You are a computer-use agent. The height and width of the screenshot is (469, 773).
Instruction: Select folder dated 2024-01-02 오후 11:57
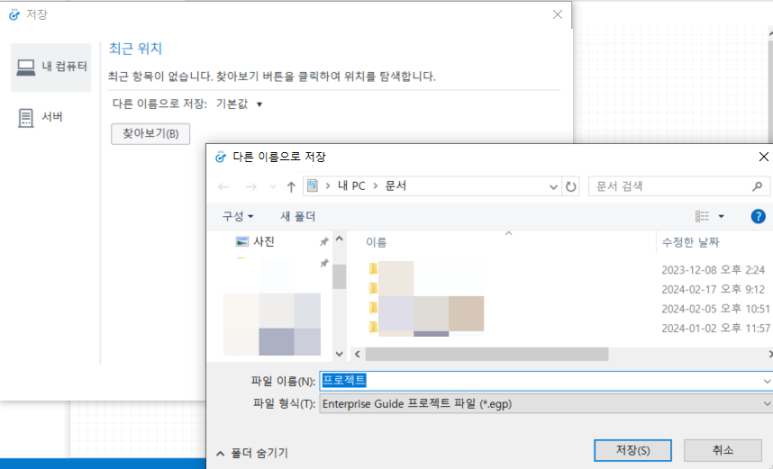[567, 328]
